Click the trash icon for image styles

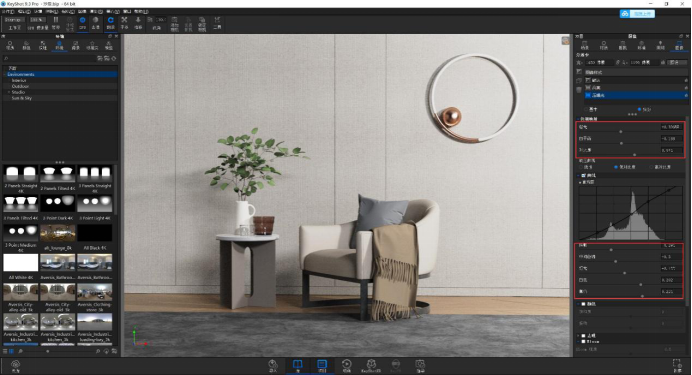click(579, 90)
